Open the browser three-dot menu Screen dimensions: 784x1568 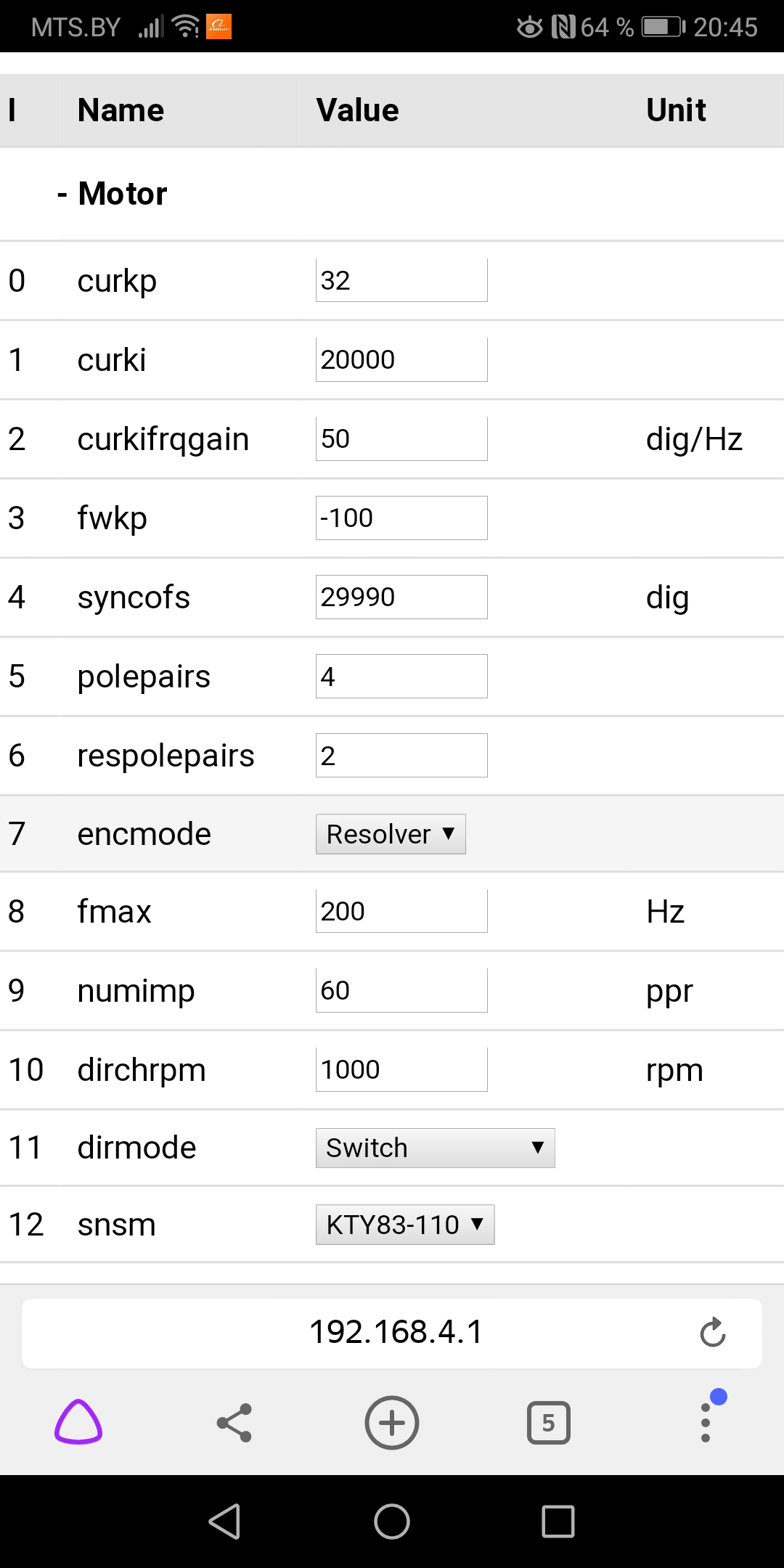click(x=706, y=1422)
